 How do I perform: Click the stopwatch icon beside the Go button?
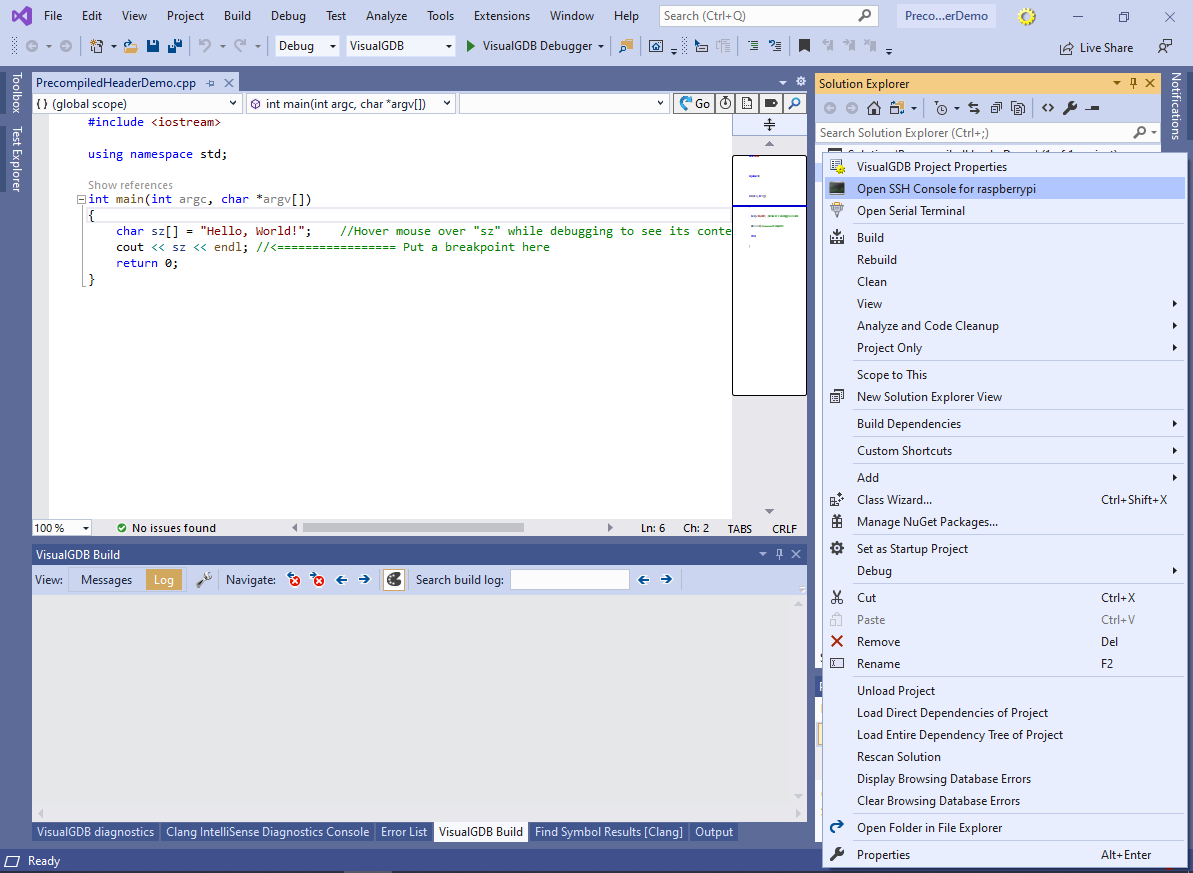pyautogui.click(x=726, y=104)
